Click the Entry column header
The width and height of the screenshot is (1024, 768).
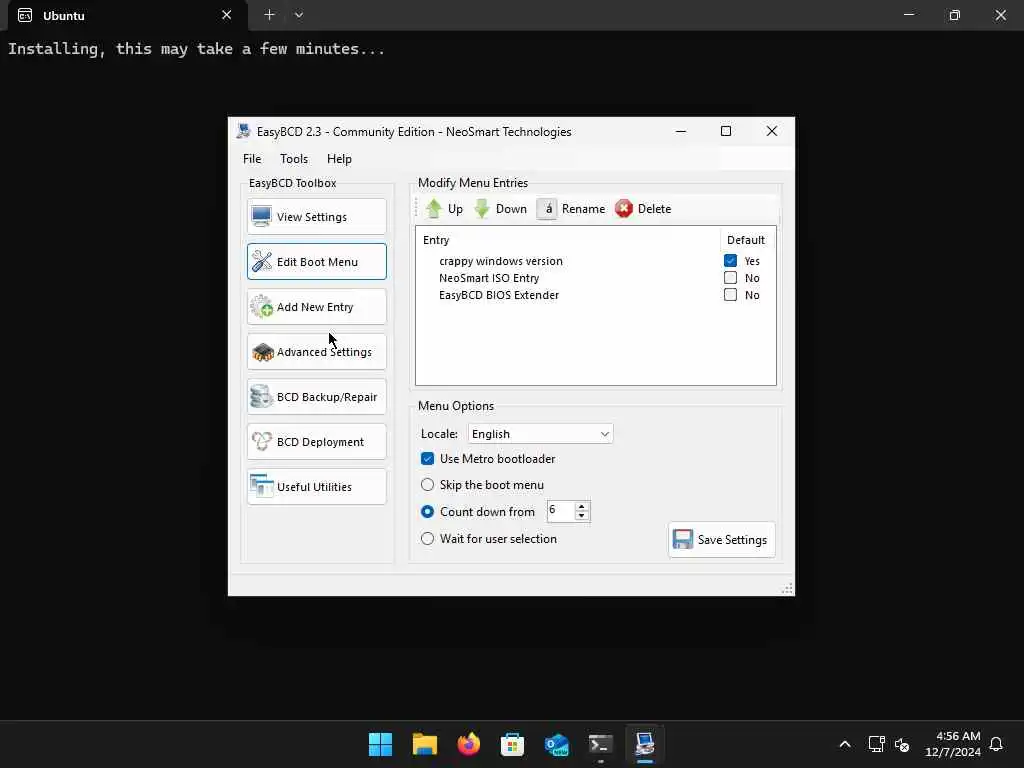568,240
